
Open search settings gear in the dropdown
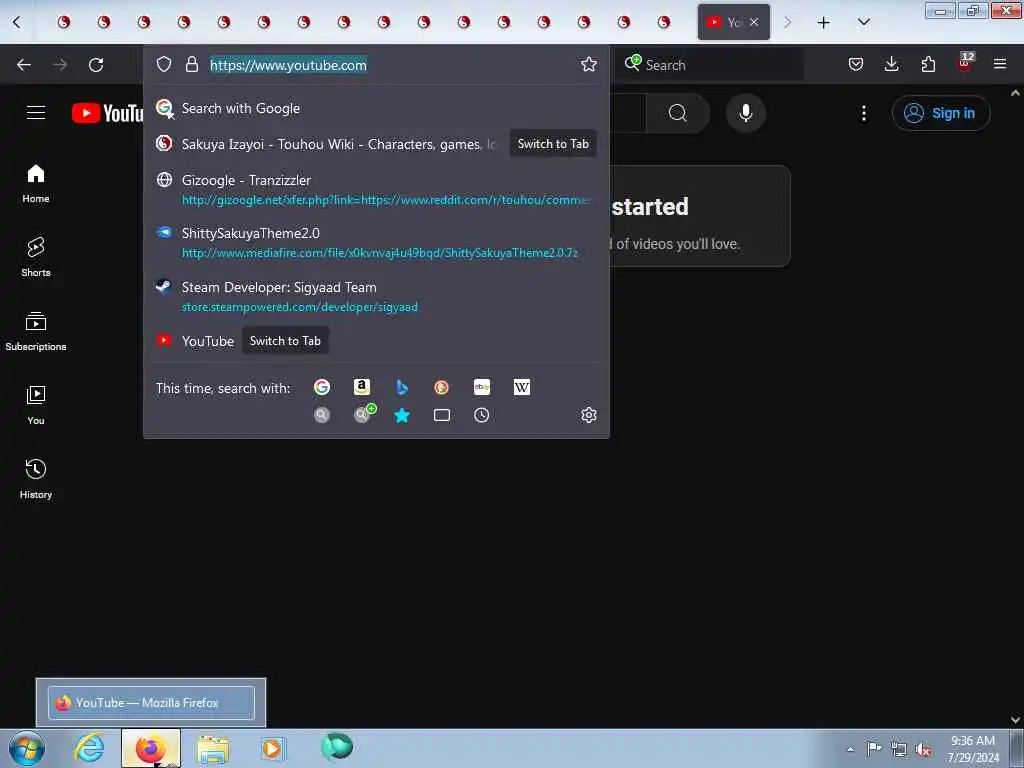(588, 415)
